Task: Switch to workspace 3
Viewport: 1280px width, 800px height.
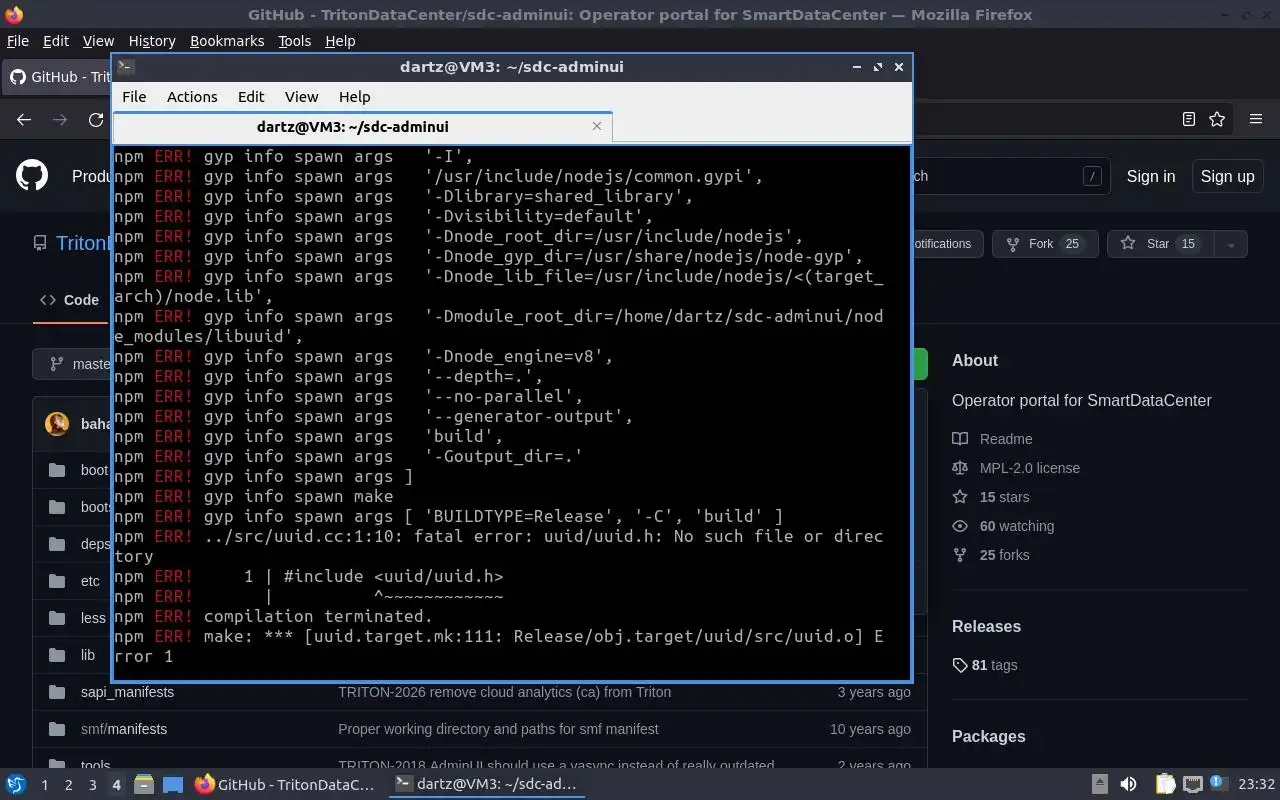Action: pos(92,785)
